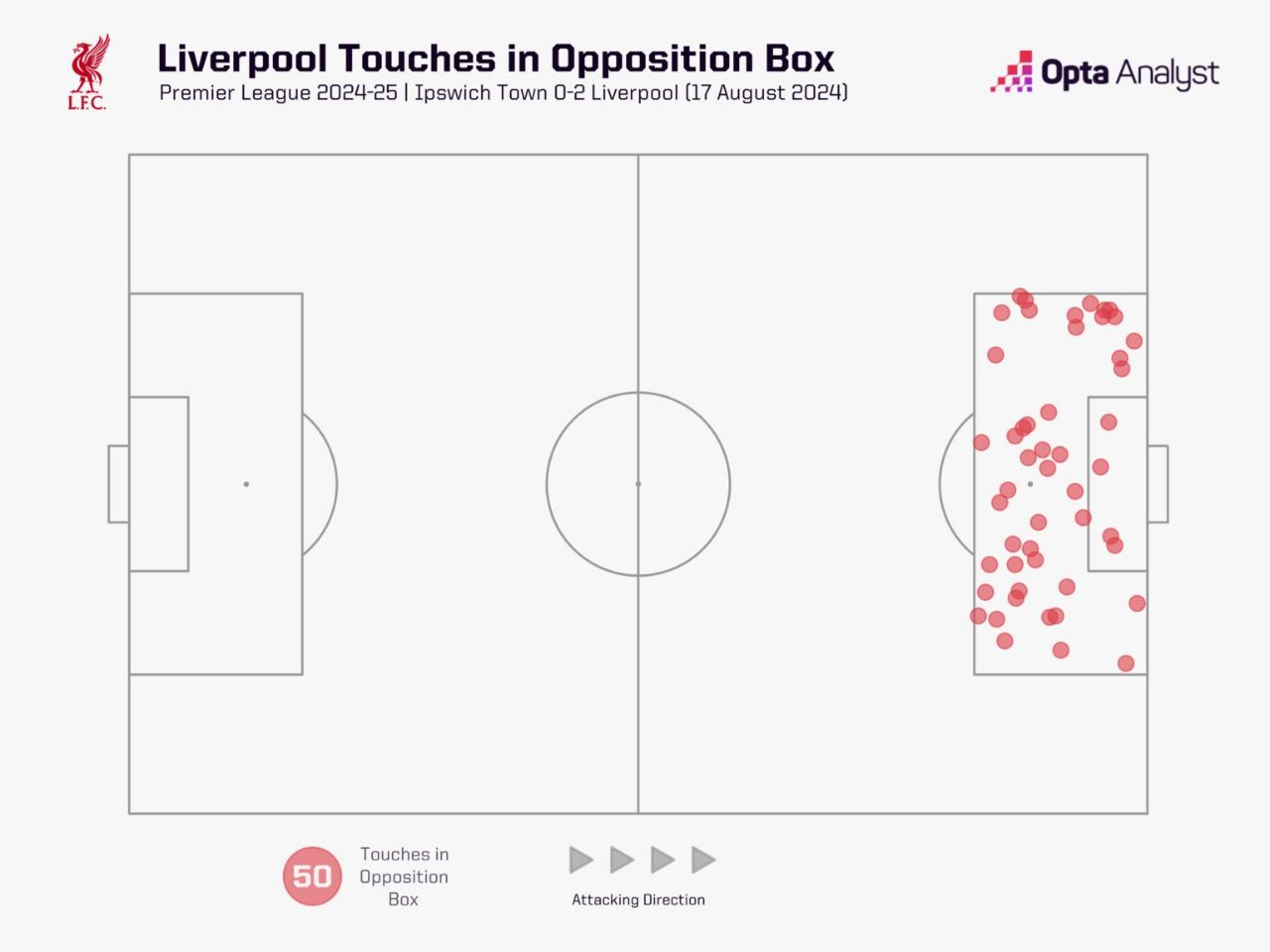Click the Opta Analyst wordmark text
The width and height of the screenshot is (1270, 952).
pyautogui.click(x=1129, y=73)
